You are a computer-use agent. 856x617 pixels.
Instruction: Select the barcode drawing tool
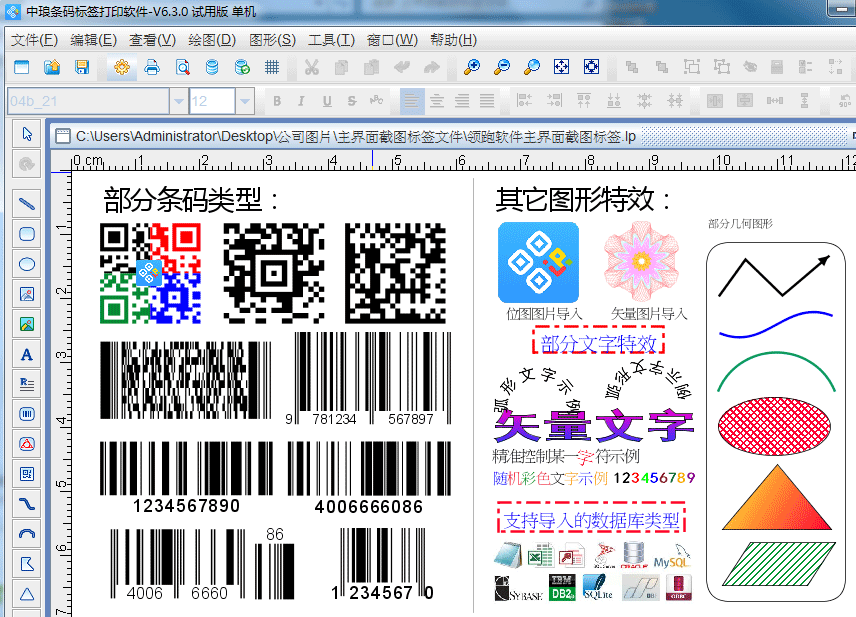coord(26,414)
